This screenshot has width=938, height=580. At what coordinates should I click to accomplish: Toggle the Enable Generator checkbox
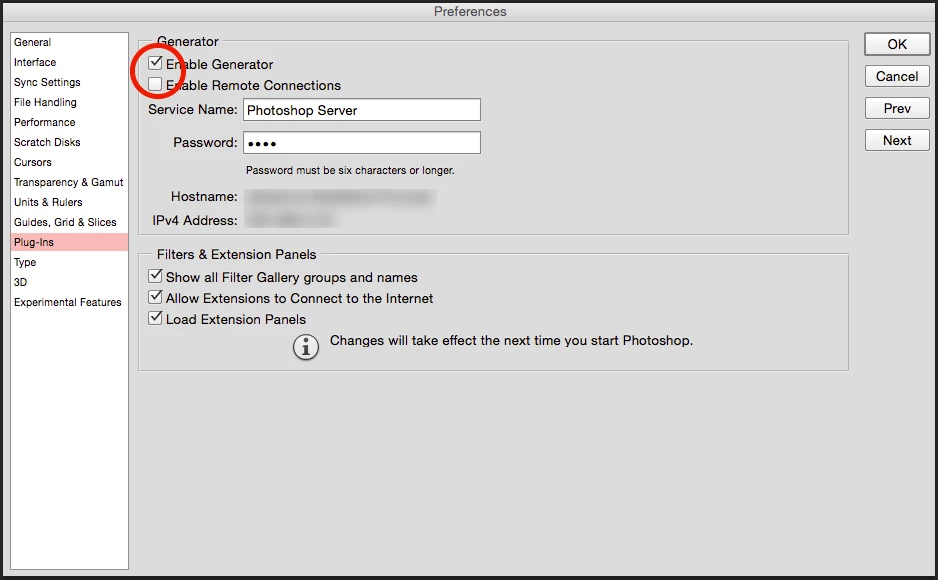(x=156, y=63)
